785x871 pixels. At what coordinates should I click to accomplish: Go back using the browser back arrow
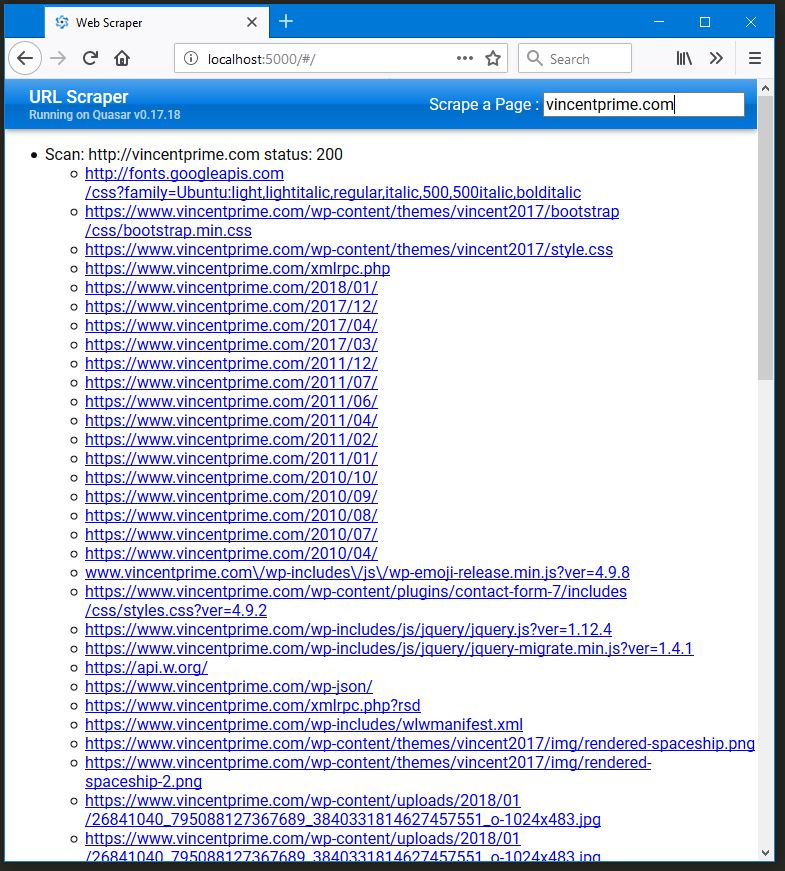tap(25, 58)
